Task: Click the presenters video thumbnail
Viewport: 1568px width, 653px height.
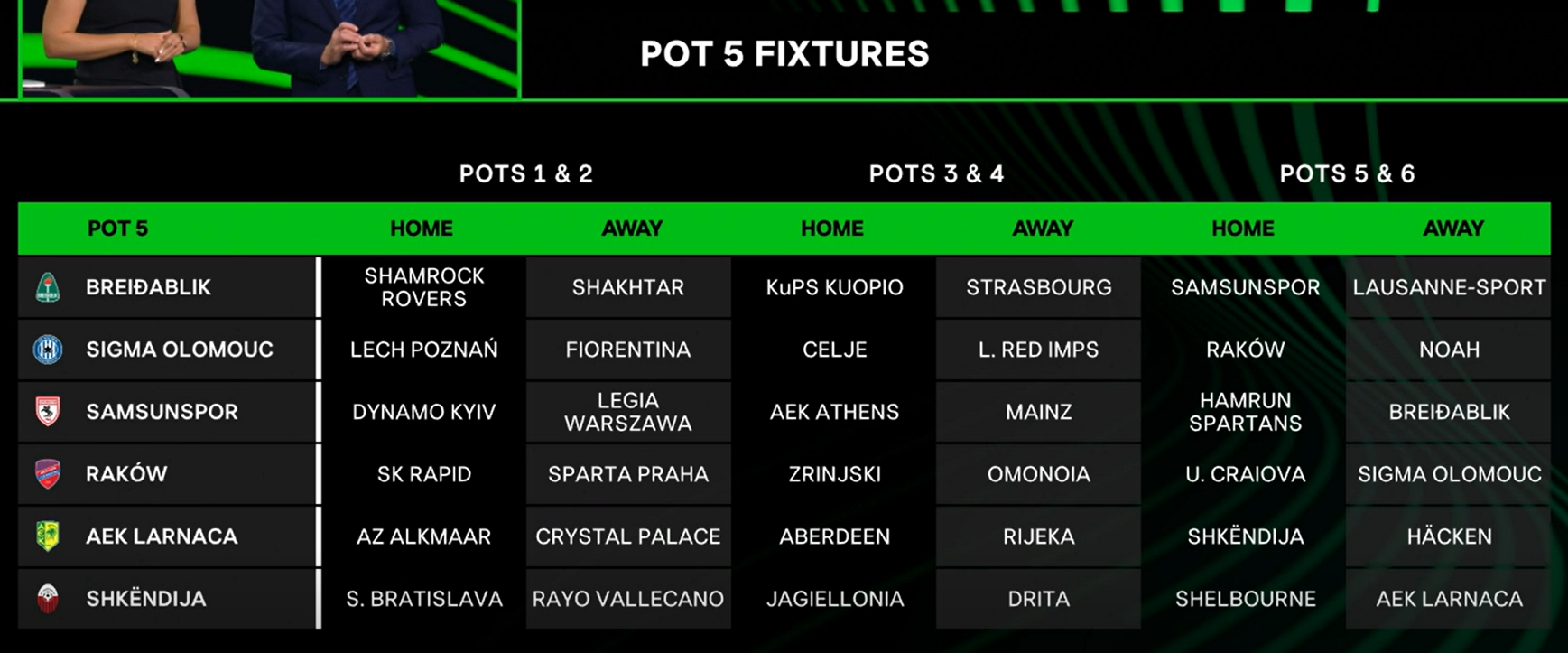Action: 270,48
